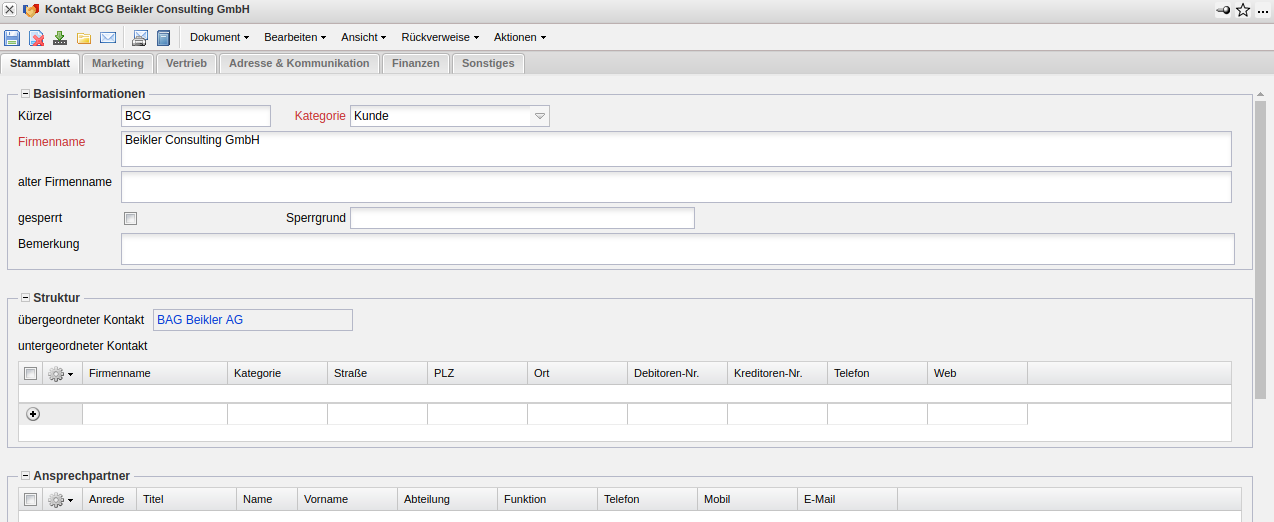
Task: Click the green download arrow toolbar icon
Action: point(60,38)
